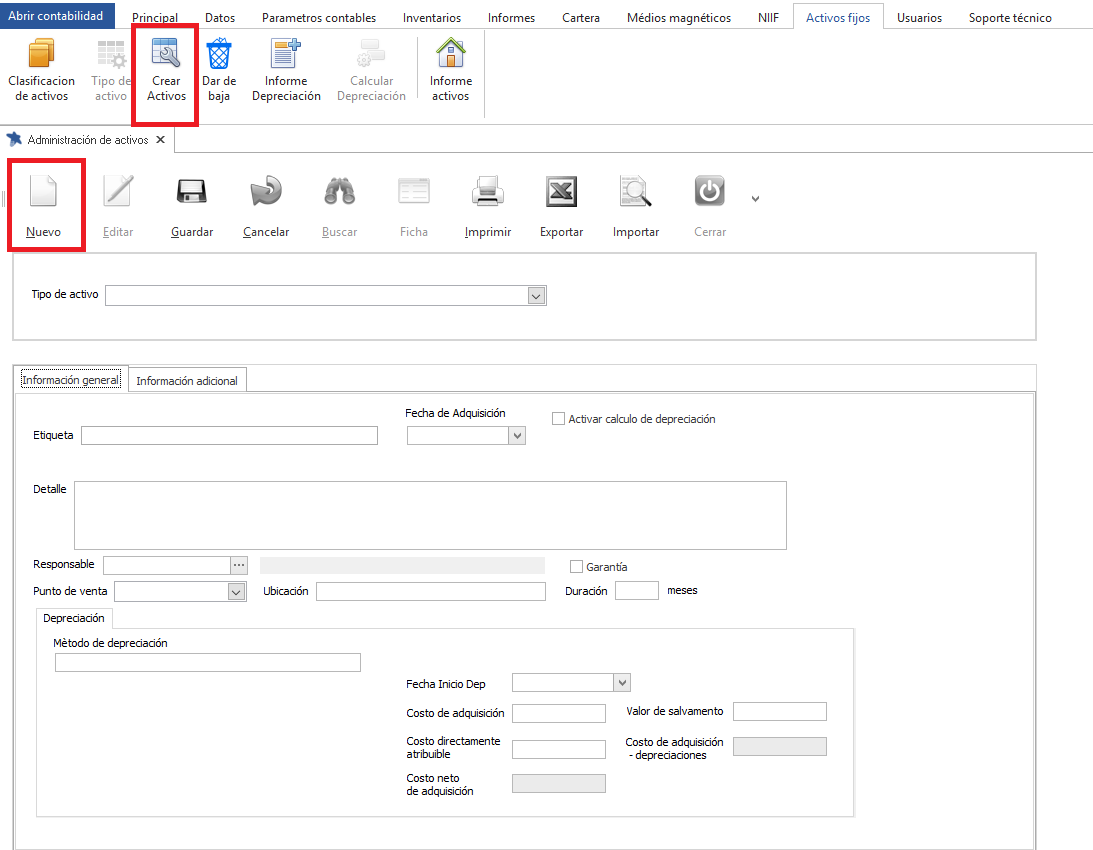
Task: Create a new record with Nuevo
Action: pyautogui.click(x=44, y=192)
